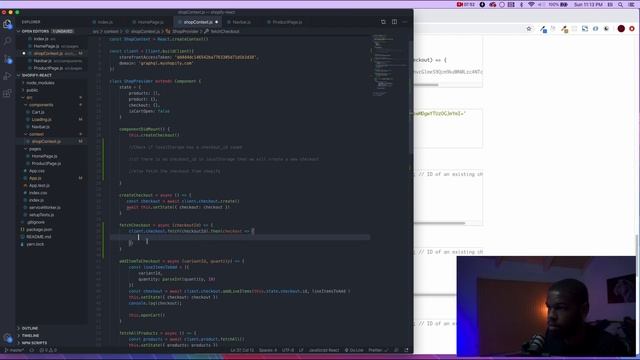This screenshot has width=640, height=360.
Task: Open the Extensions view in activity bar
Action: click(x=7, y=93)
